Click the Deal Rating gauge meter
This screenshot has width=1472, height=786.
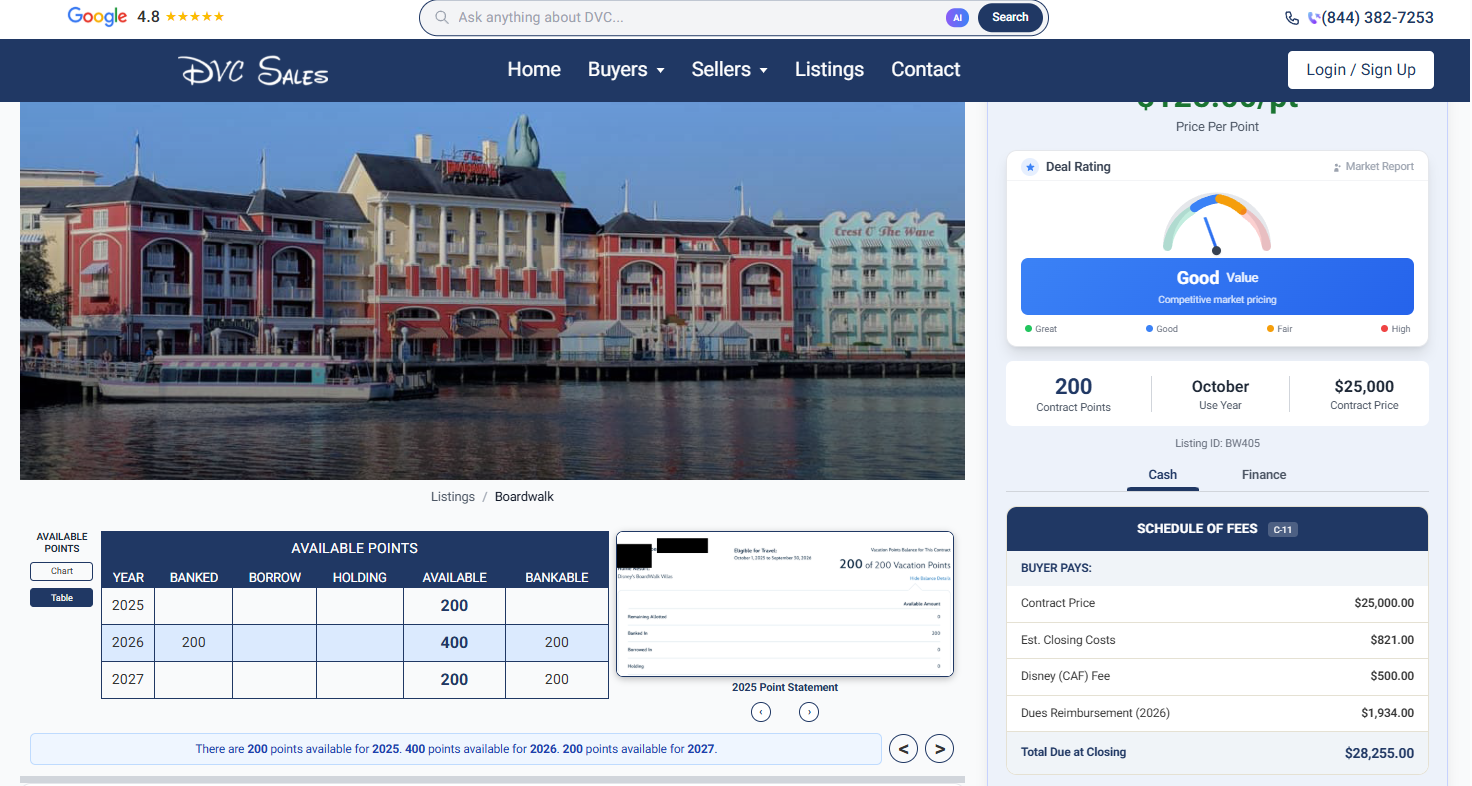(1216, 223)
